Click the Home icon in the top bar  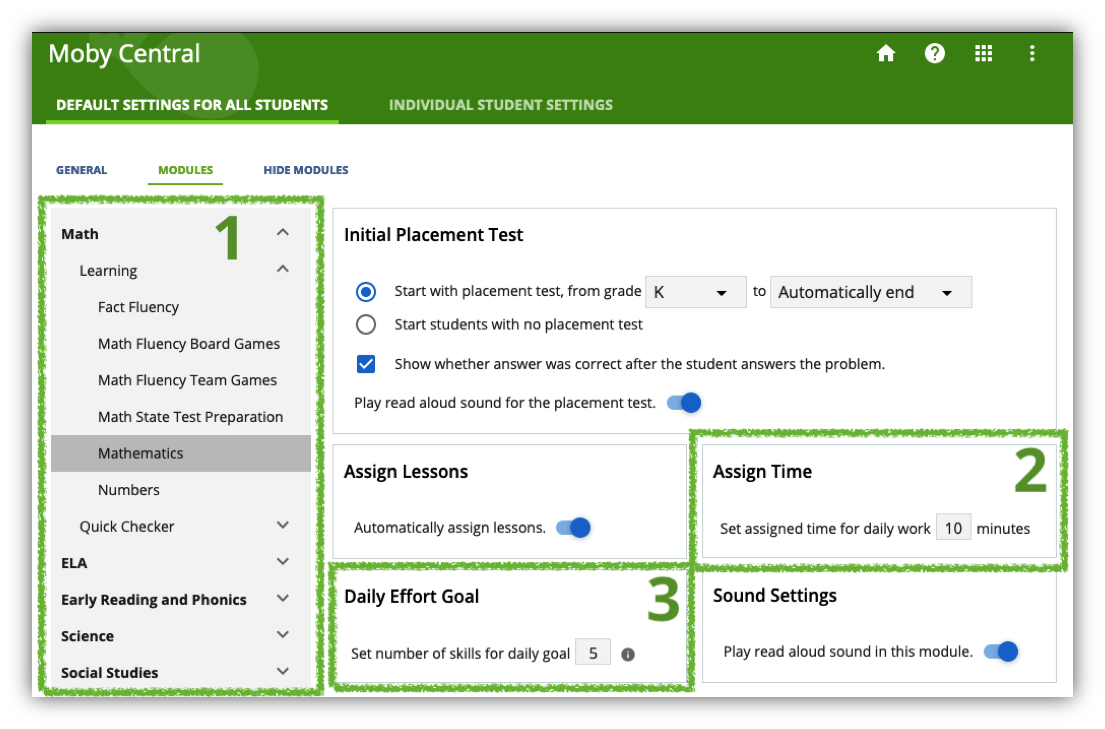[886, 53]
